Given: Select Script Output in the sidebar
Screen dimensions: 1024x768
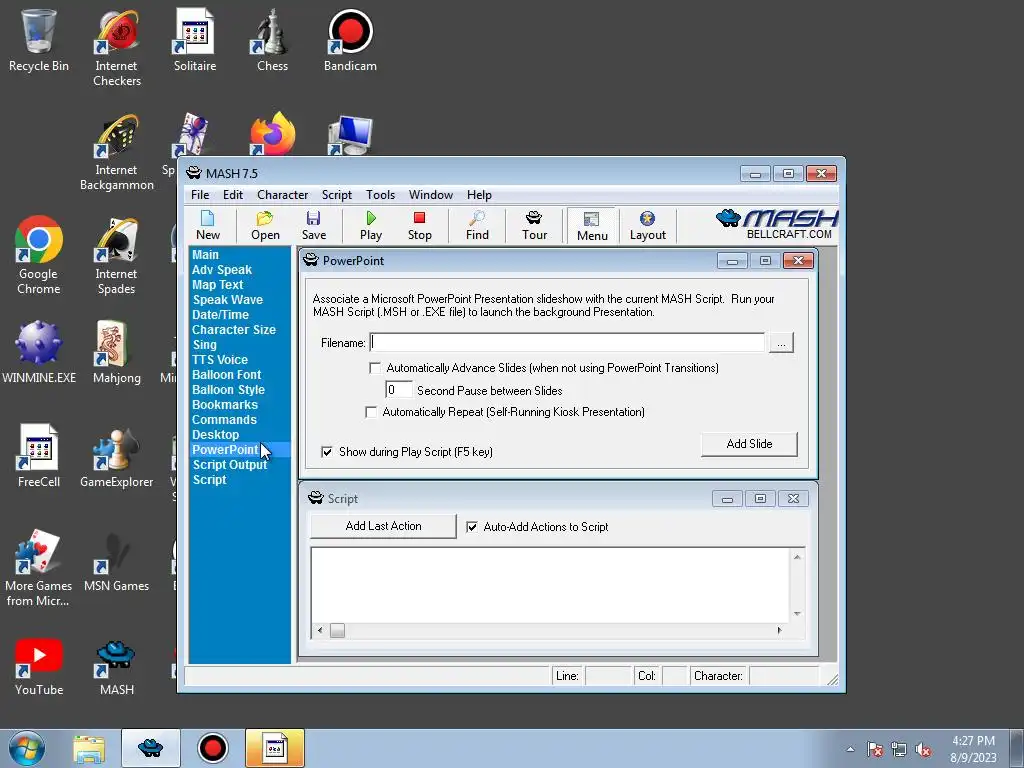Looking at the screenshot, I should coord(230,465).
